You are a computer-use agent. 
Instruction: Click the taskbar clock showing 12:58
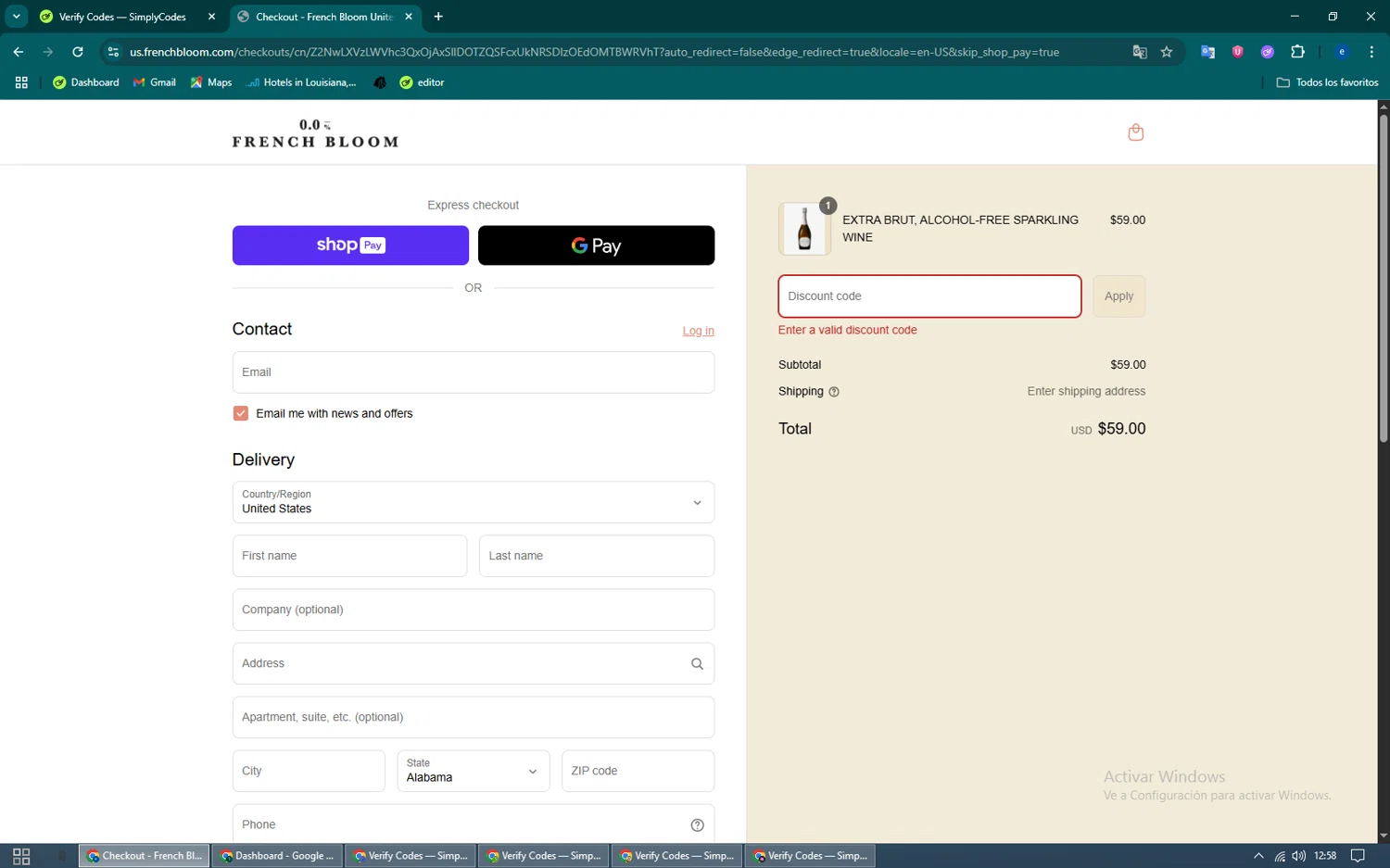pyautogui.click(x=1325, y=856)
